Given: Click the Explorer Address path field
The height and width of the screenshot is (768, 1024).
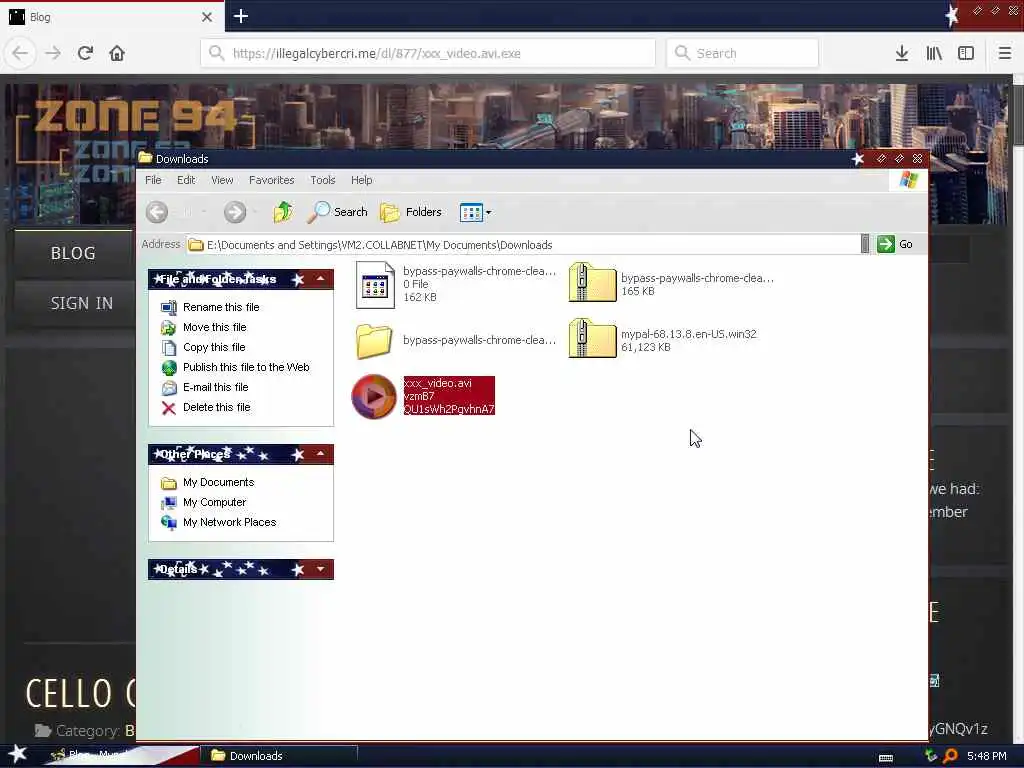Looking at the screenshot, I should (522, 245).
